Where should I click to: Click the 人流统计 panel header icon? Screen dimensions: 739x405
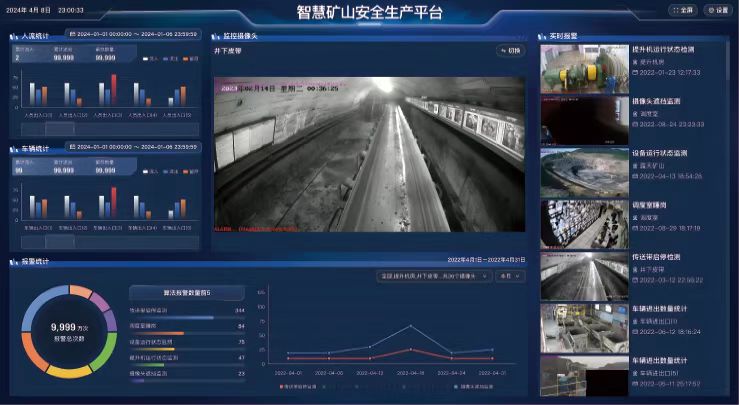pos(15,36)
